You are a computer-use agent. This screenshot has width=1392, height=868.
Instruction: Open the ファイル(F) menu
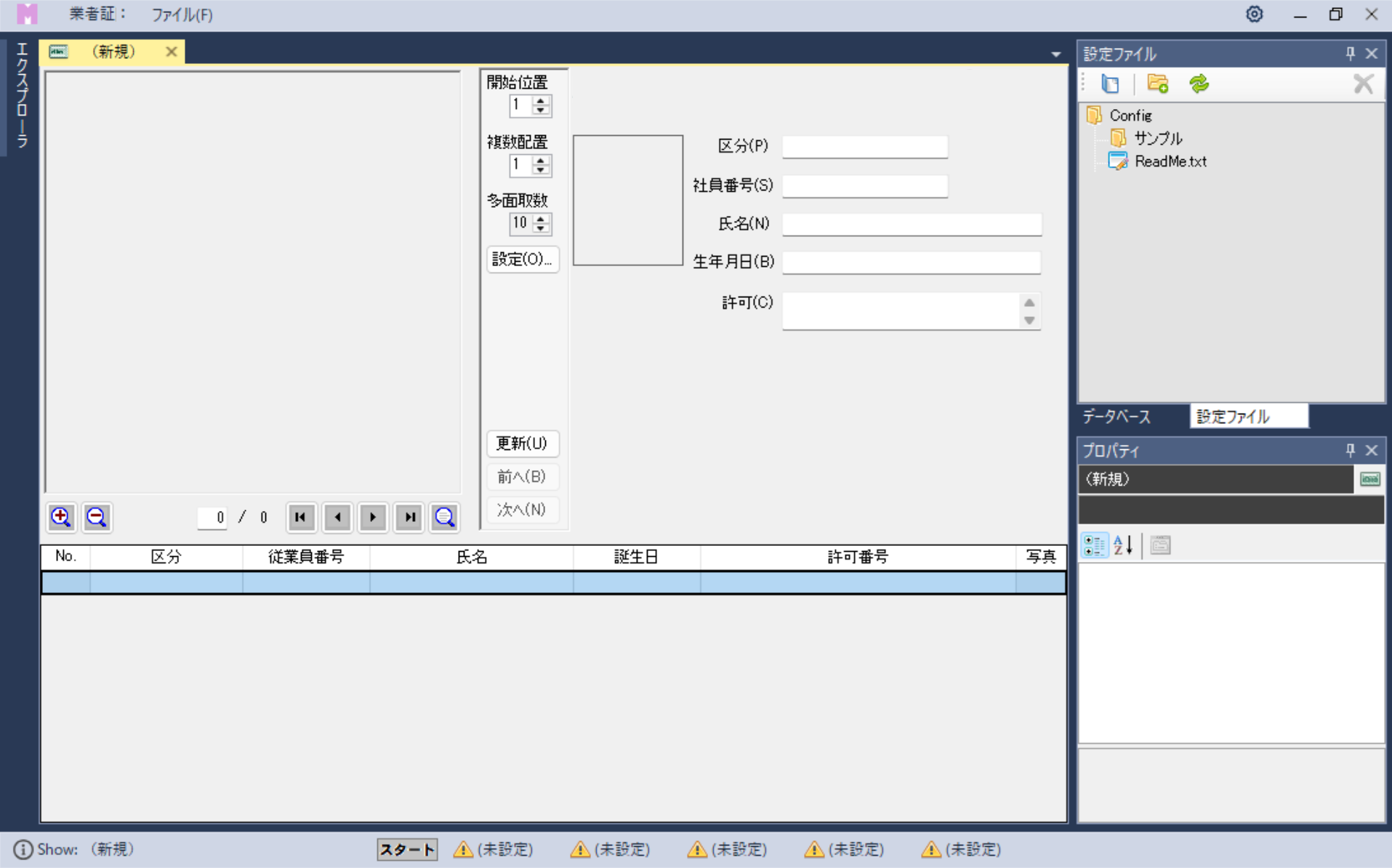[x=182, y=15]
